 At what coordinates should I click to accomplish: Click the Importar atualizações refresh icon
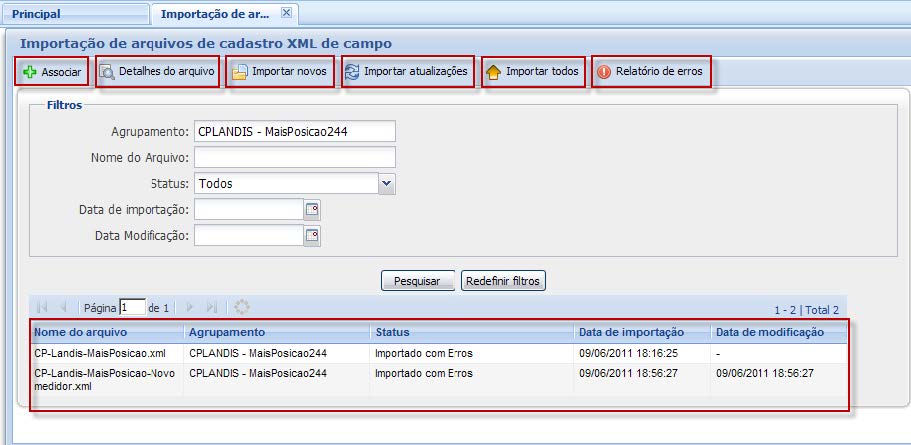pyautogui.click(x=352, y=73)
